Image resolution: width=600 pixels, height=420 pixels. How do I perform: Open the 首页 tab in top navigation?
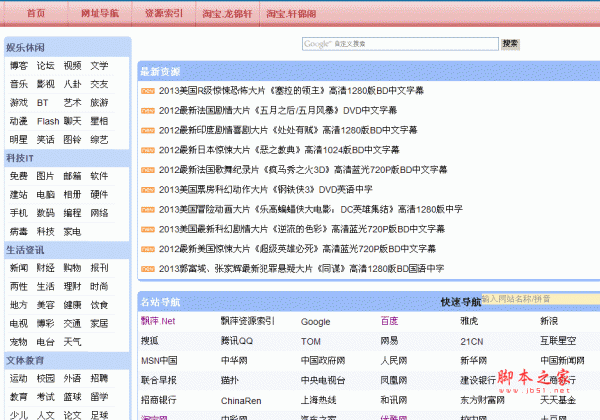click(36, 13)
